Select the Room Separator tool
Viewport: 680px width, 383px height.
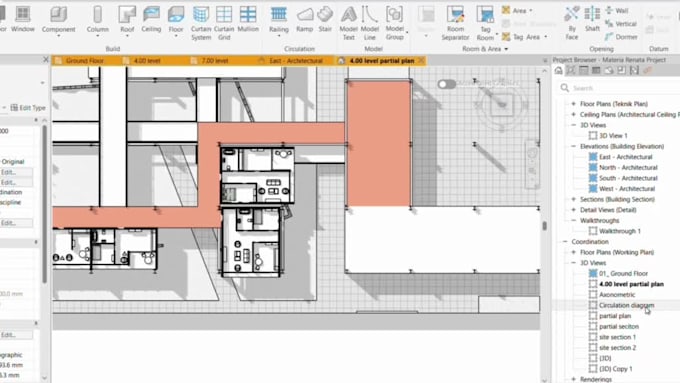(x=455, y=23)
